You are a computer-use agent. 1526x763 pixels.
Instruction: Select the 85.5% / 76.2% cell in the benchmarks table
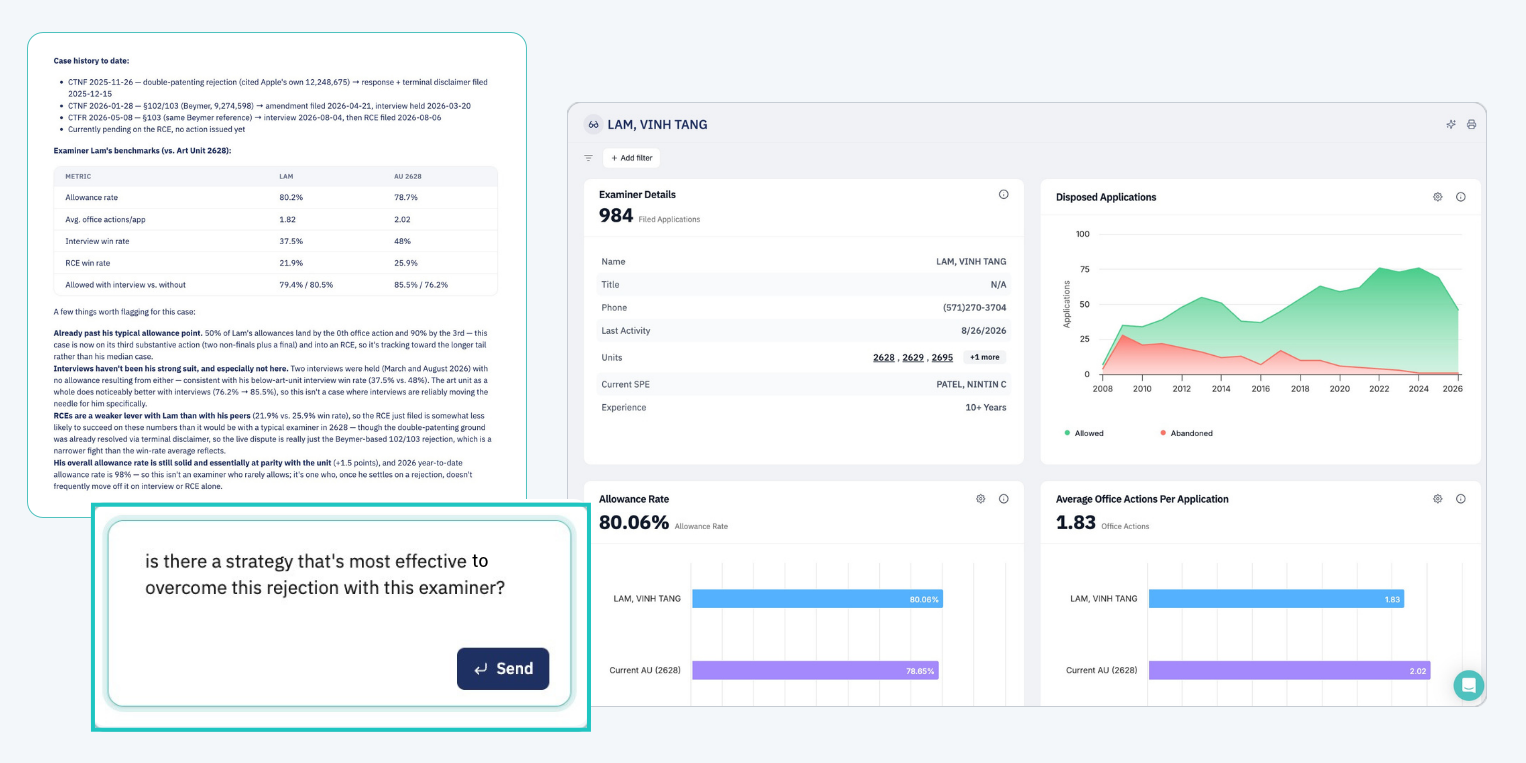421,285
